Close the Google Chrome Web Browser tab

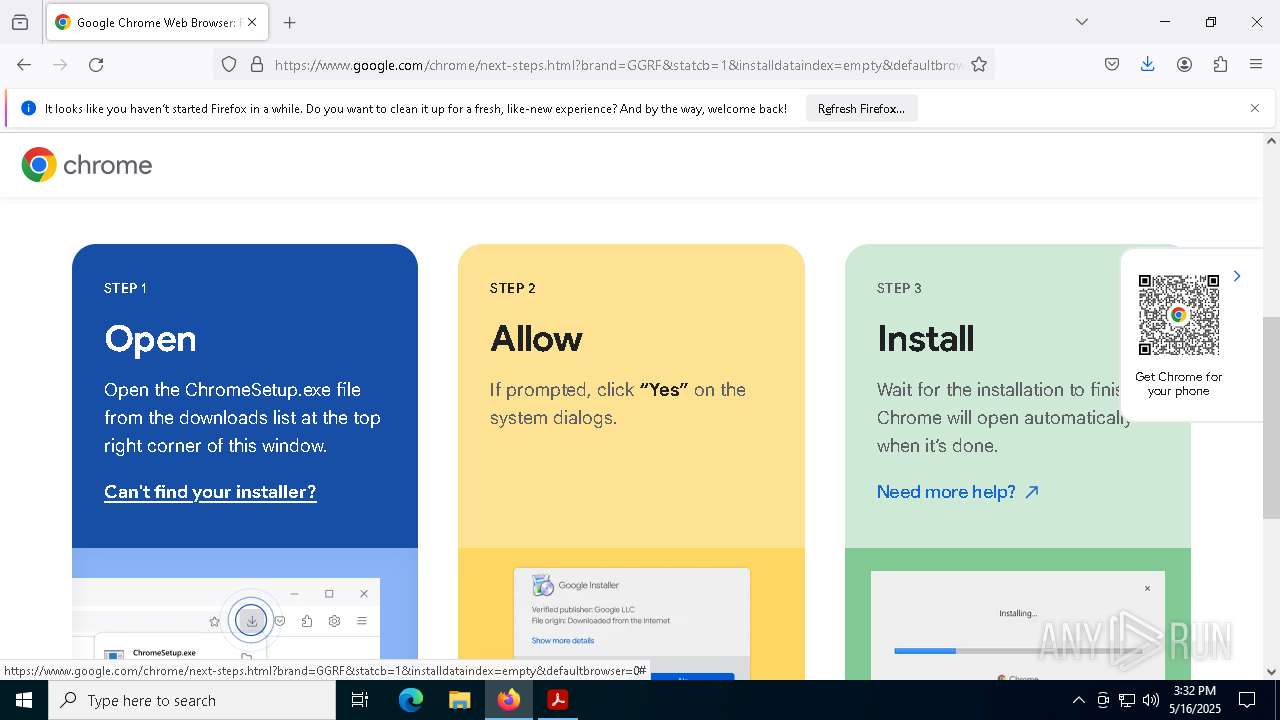[252, 22]
